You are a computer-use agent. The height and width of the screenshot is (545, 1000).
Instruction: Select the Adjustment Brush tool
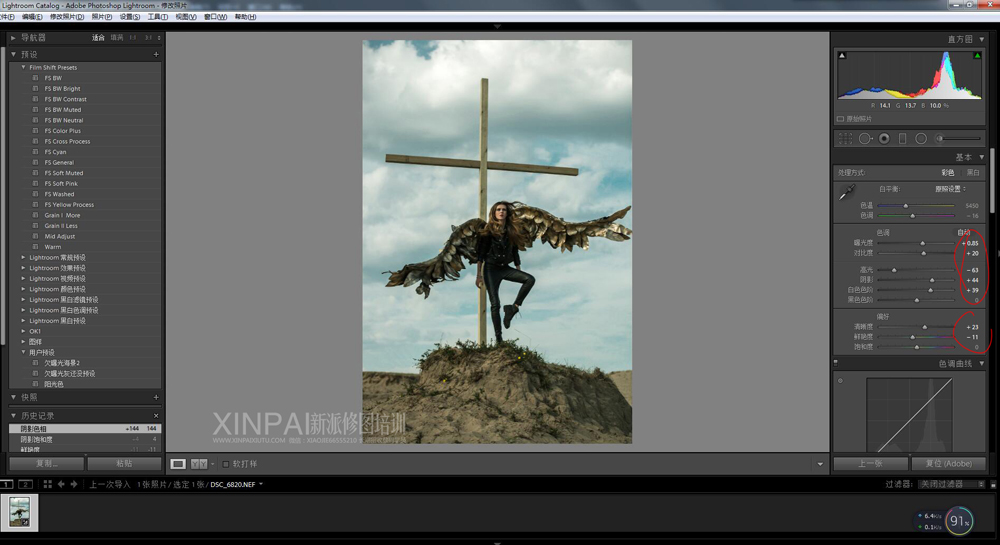pyautogui.click(x=958, y=138)
